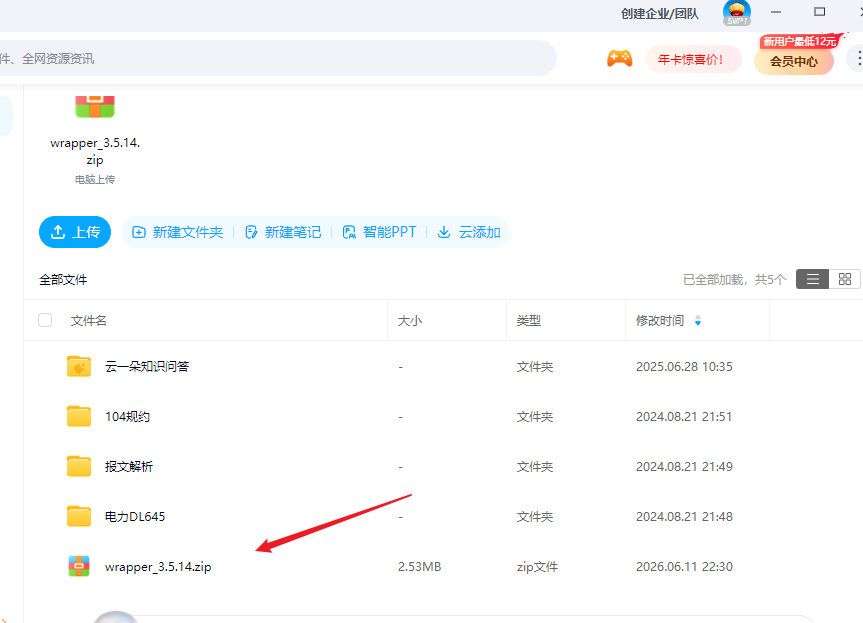
Task: Click the 新用户最低12元 promo badge
Action: coord(800,41)
